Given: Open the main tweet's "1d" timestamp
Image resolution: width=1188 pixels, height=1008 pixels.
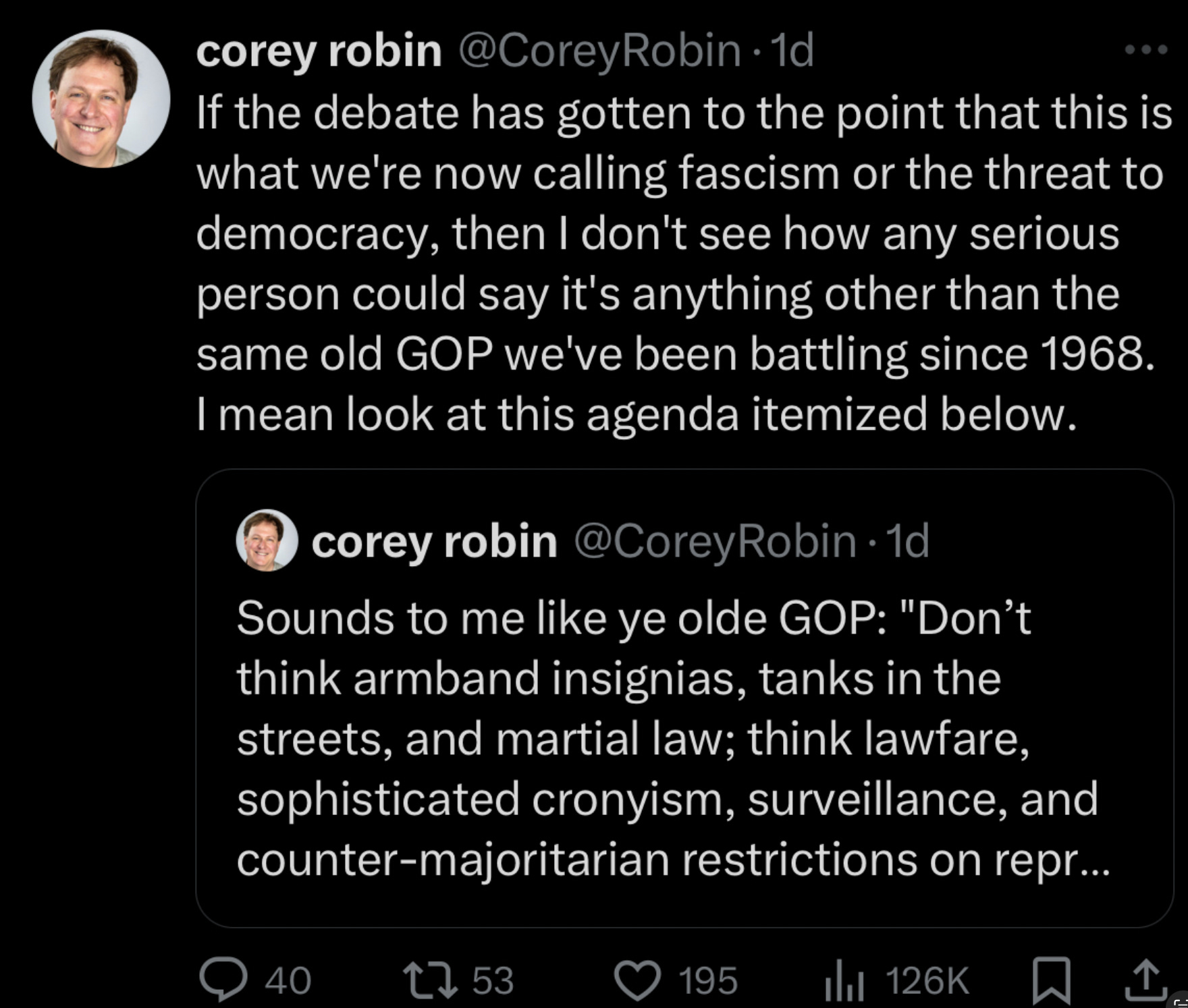Looking at the screenshot, I should 792,51.
